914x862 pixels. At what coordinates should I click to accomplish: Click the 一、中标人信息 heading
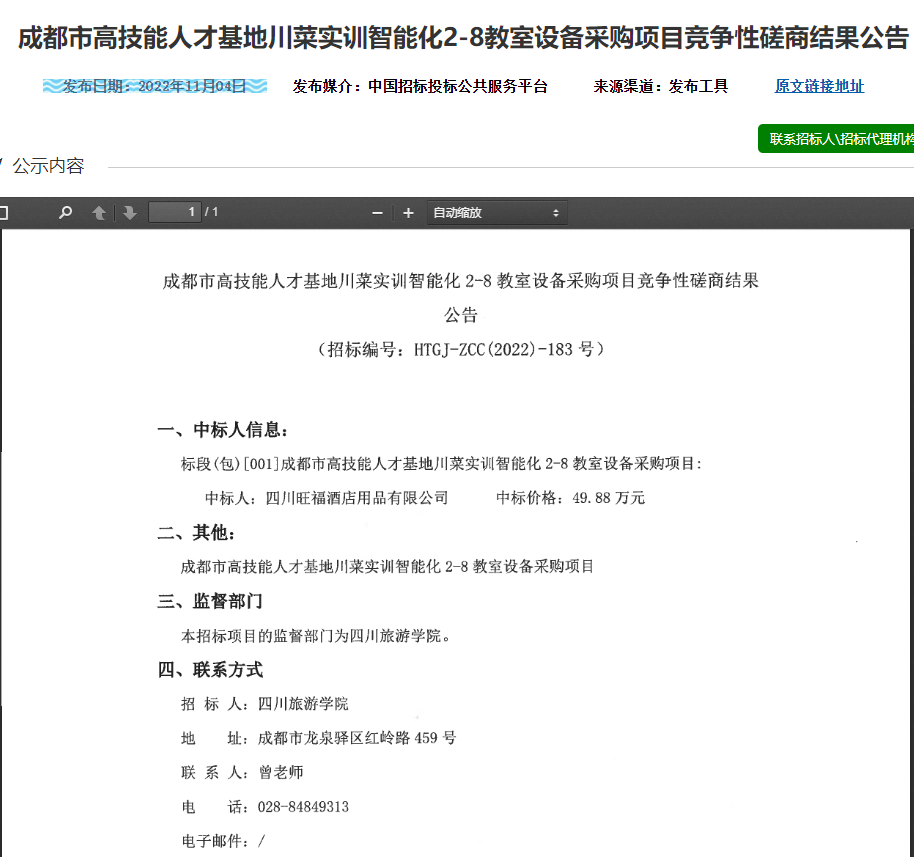(x=223, y=430)
